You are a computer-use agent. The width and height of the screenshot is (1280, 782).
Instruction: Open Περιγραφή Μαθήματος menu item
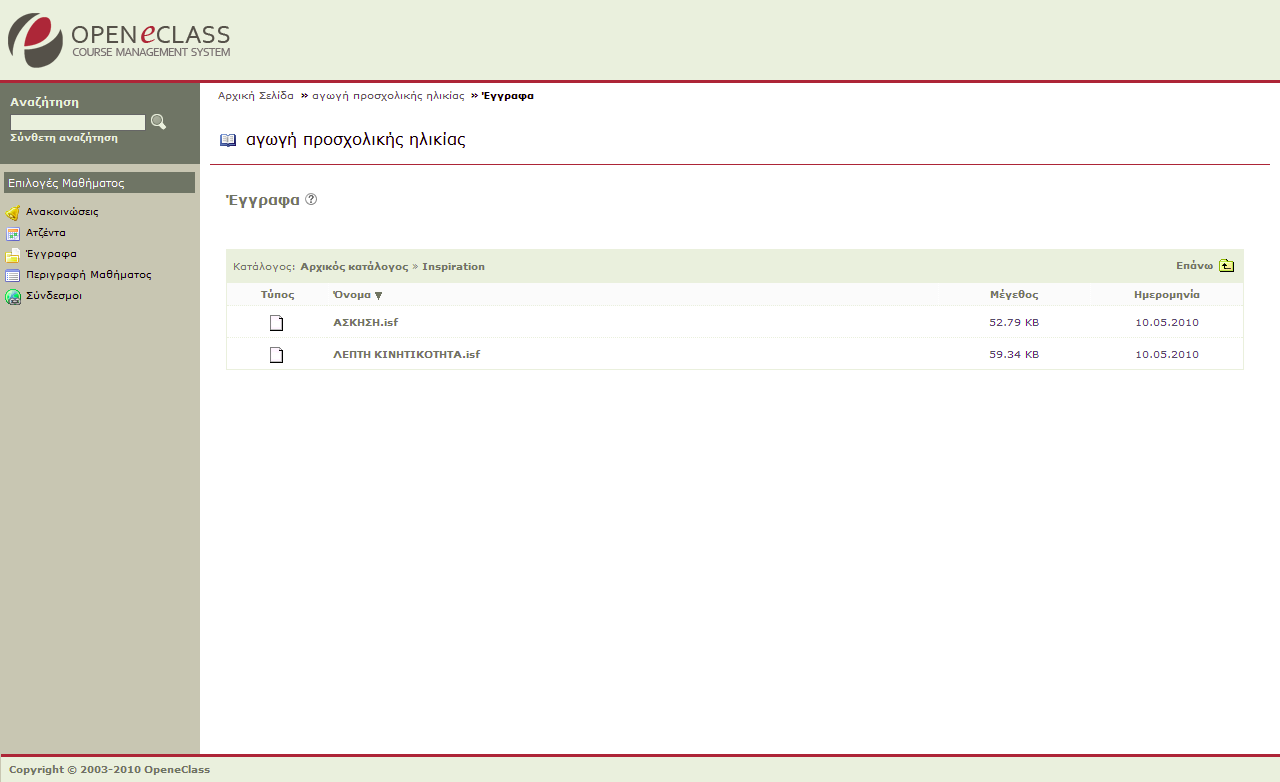pyautogui.click(x=89, y=274)
